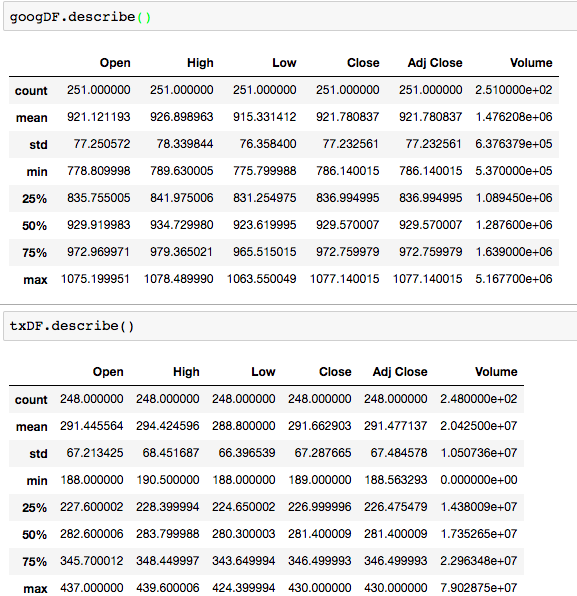Select txDF std Close value 67.287665
This screenshot has width=577, height=596.
(323, 453)
